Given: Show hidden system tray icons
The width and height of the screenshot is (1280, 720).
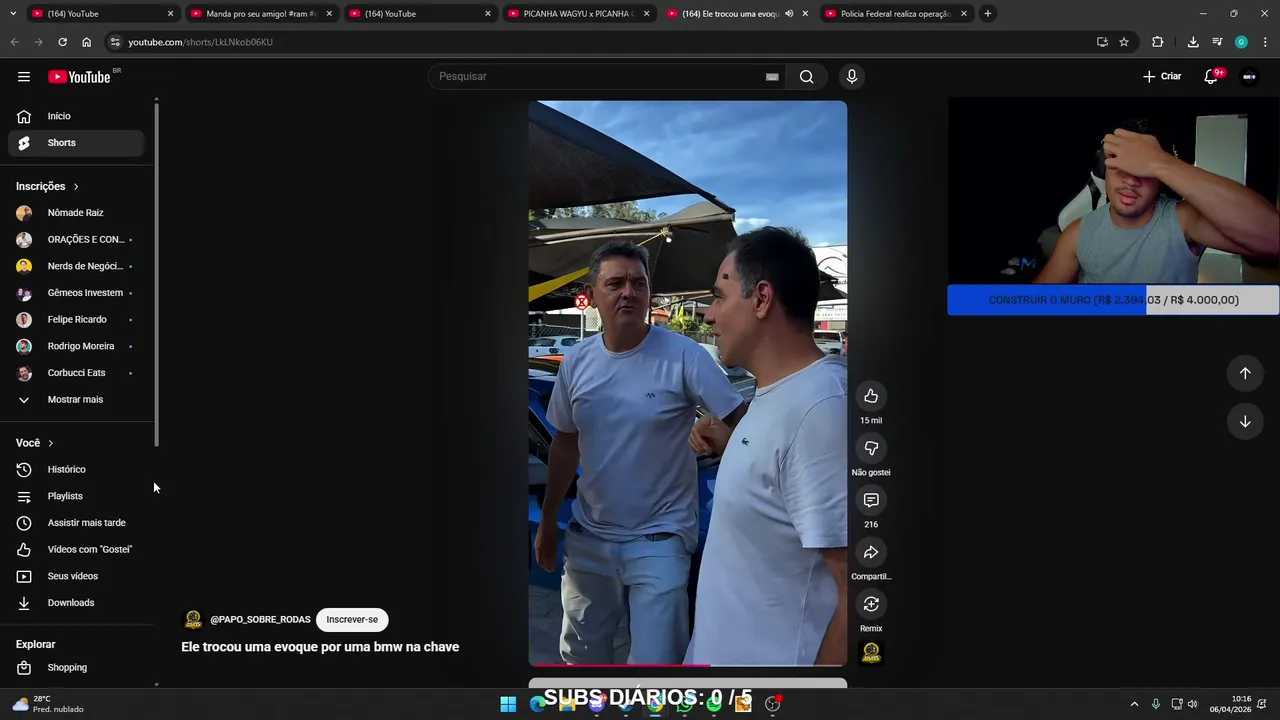Looking at the screenshot, I should tap(1134, 704).
